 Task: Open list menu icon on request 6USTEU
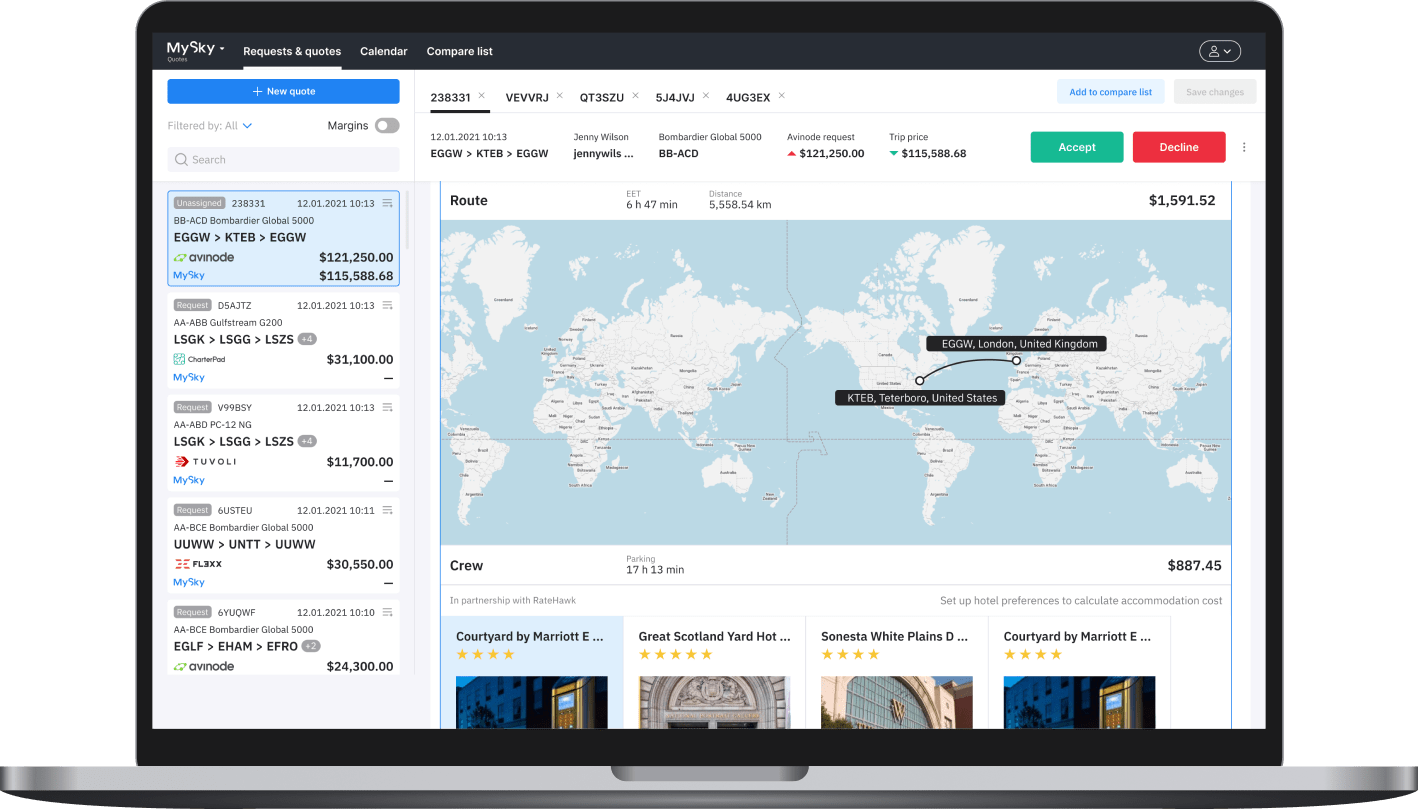(387, 510)
